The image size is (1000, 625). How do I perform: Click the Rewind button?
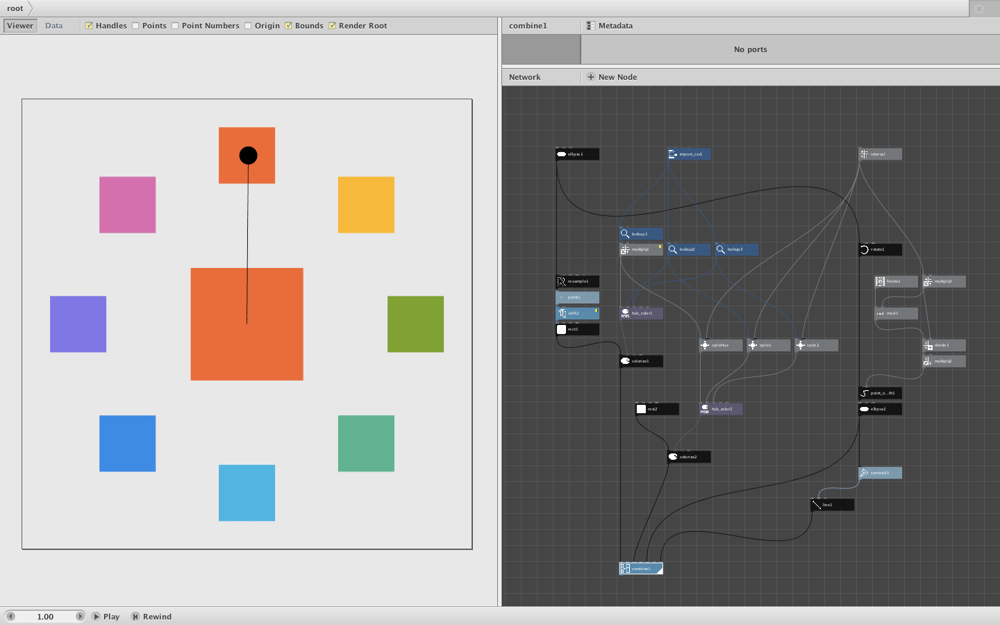[x=151, y=617]
